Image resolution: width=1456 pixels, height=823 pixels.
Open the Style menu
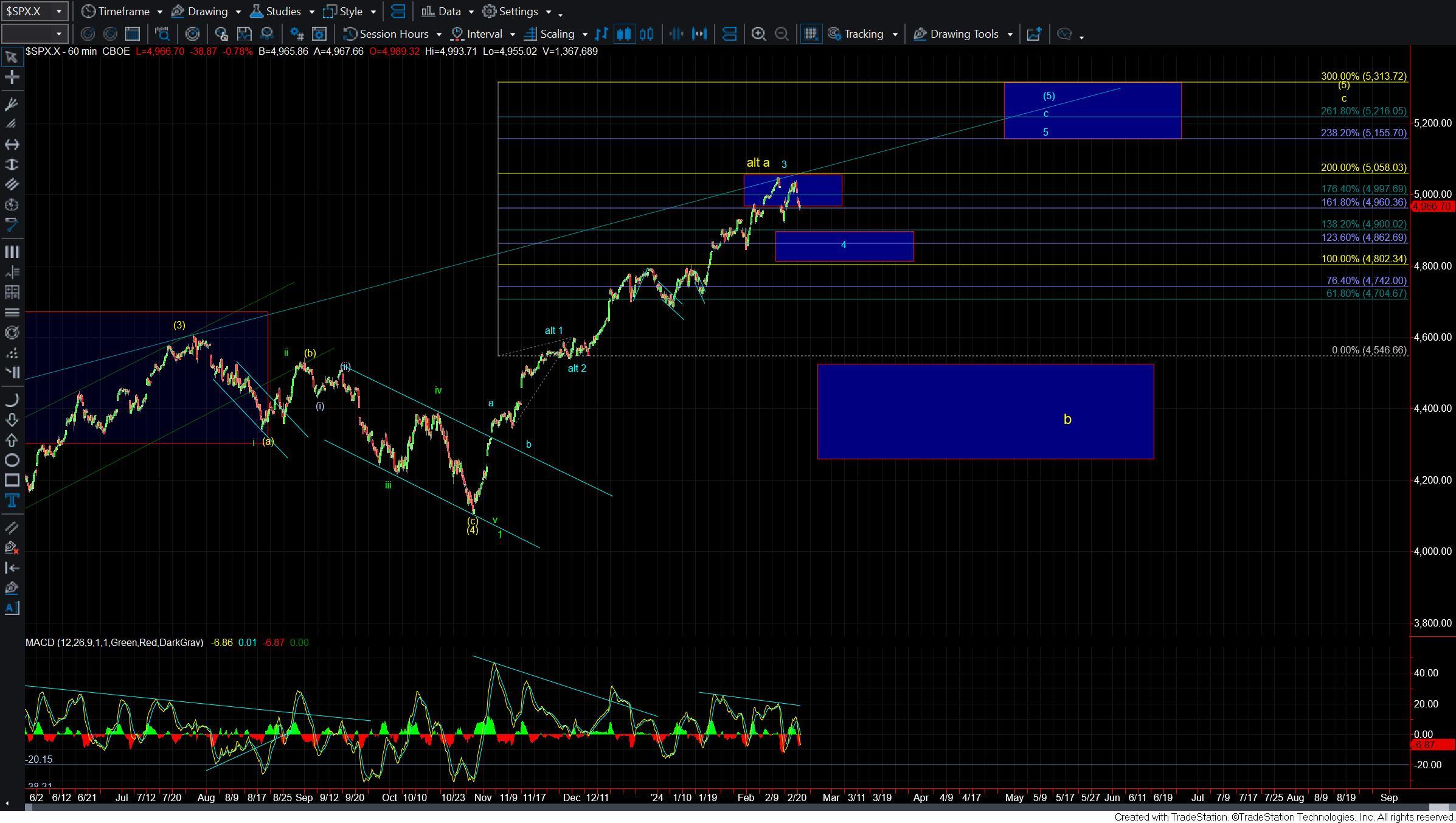point(350,12)
